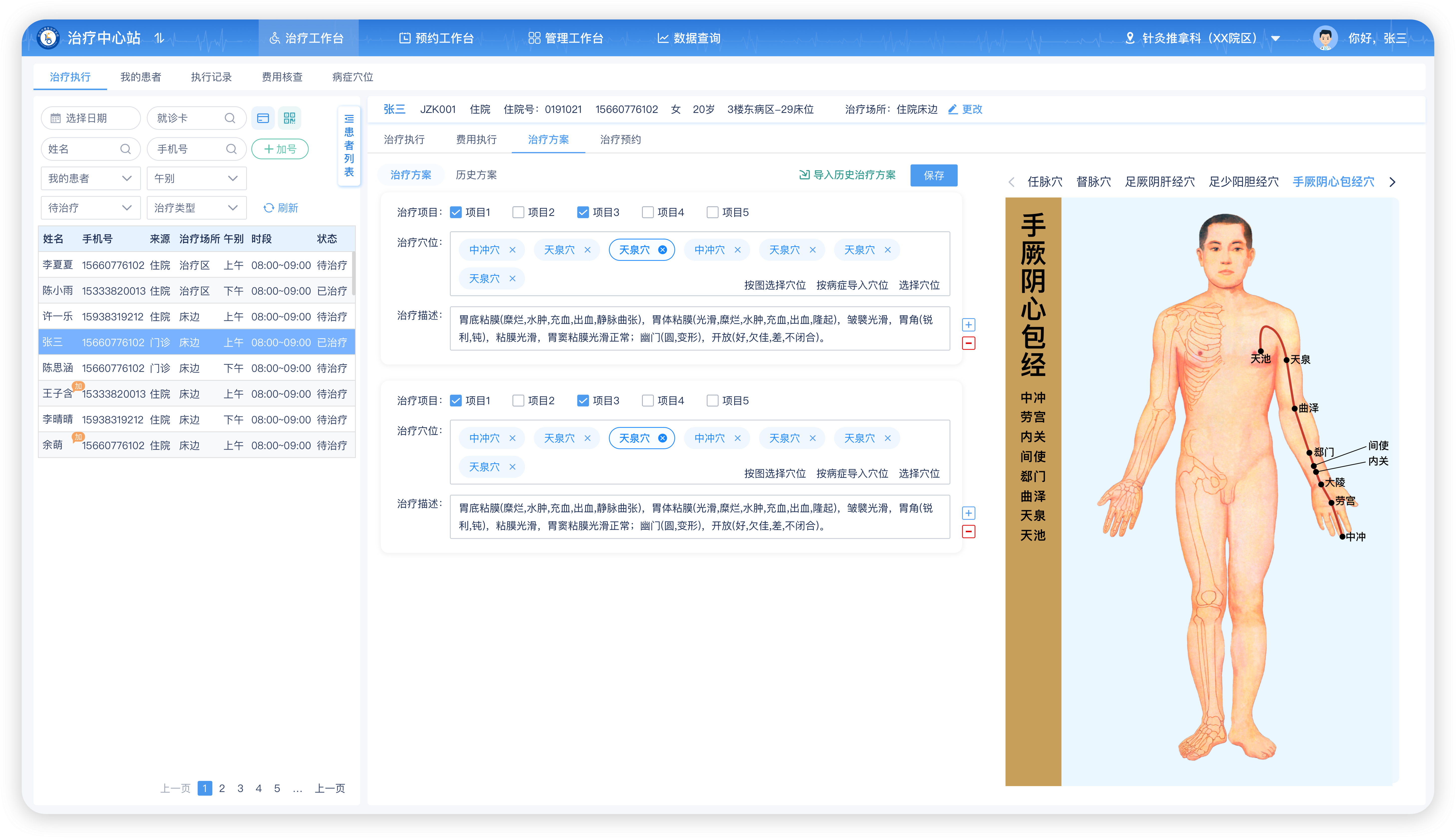Switch to grid QR view icon
The width and height of the screenshot is (1456, 838).
(x=289, y=118)
